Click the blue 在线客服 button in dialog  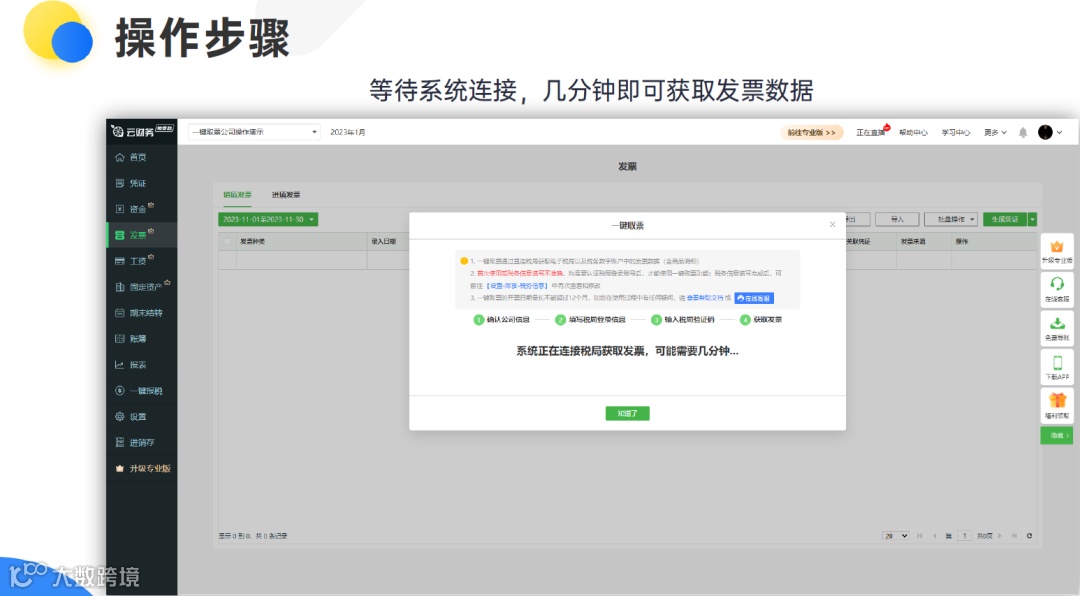(x=754, y=298)
